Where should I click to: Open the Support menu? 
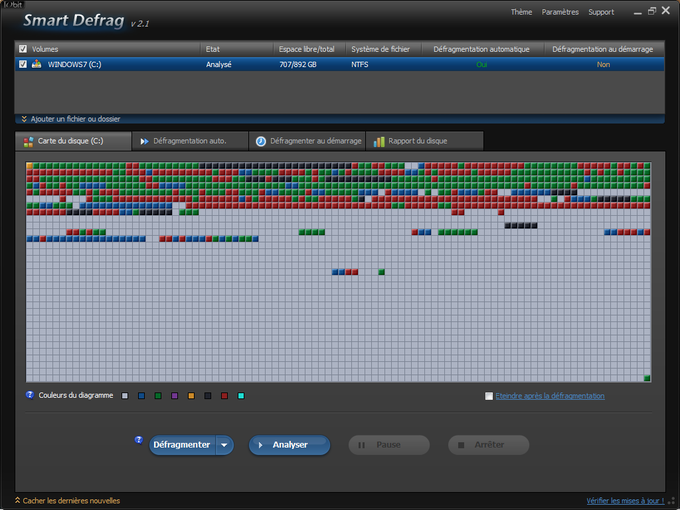pos(601,12)
